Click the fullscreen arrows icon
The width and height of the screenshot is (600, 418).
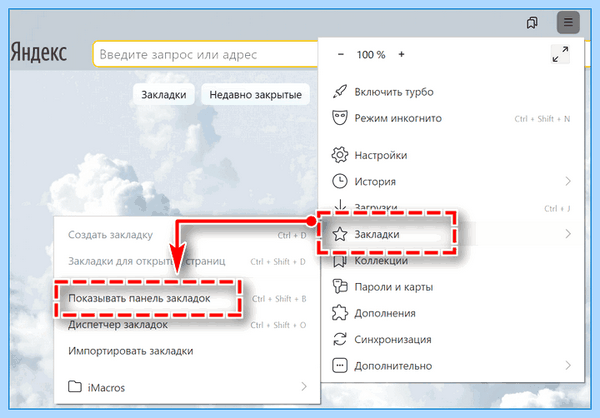coord(560,54)
